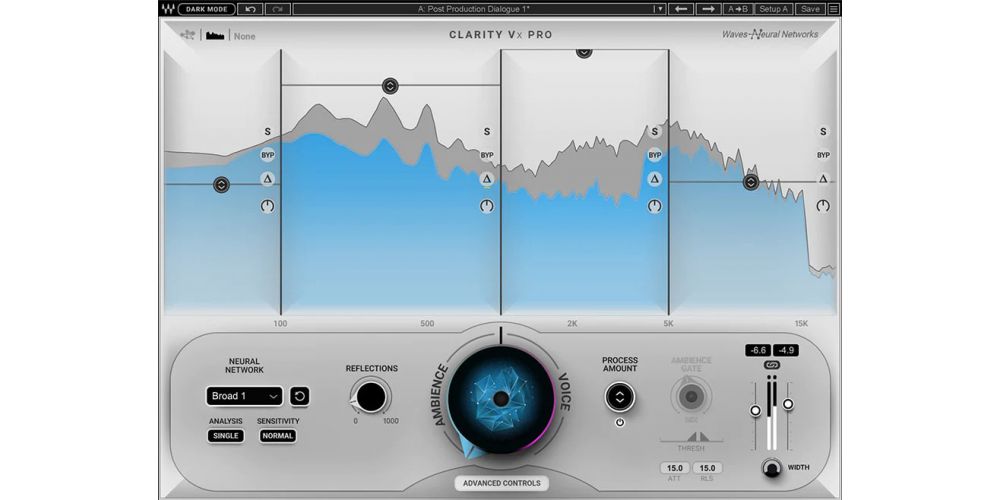Click the level handle of the sub-100 Hz band
Screen dimensions: 1000x500
pyautogui.click(x=221, y=185)
